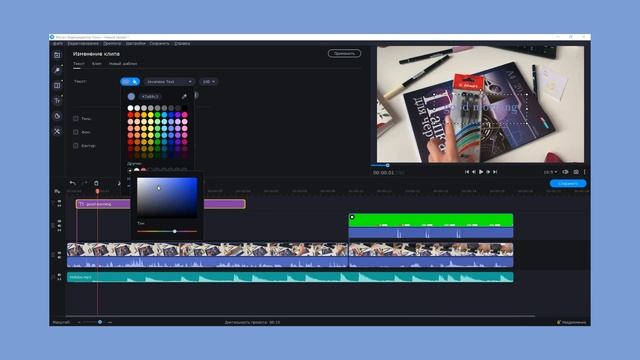Enable the Тень (shadow) checkbox
Viewport: 640px width, 360px height.
click(x=76, y=118)
